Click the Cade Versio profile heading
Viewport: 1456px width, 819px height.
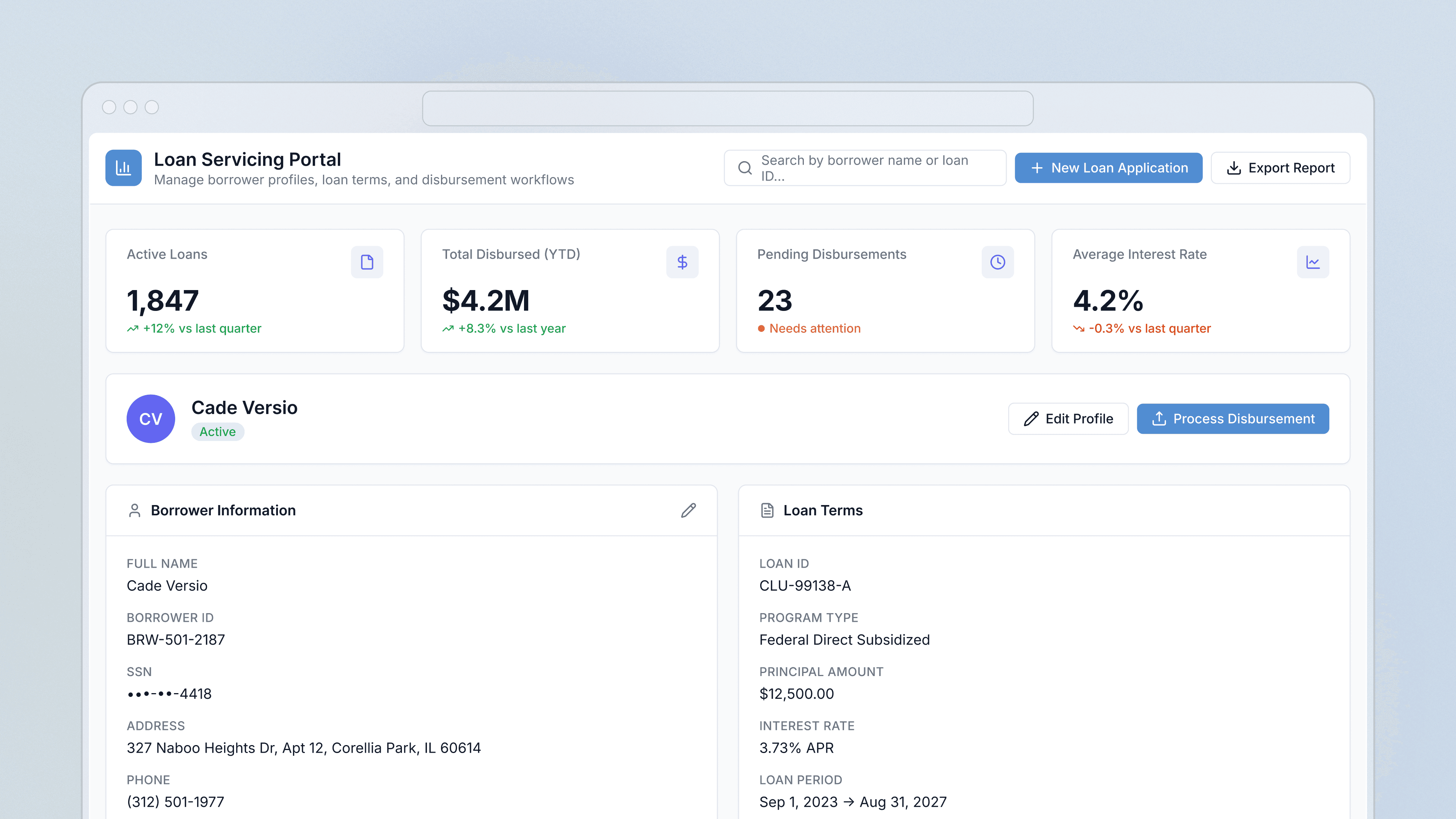coord(244,408)
